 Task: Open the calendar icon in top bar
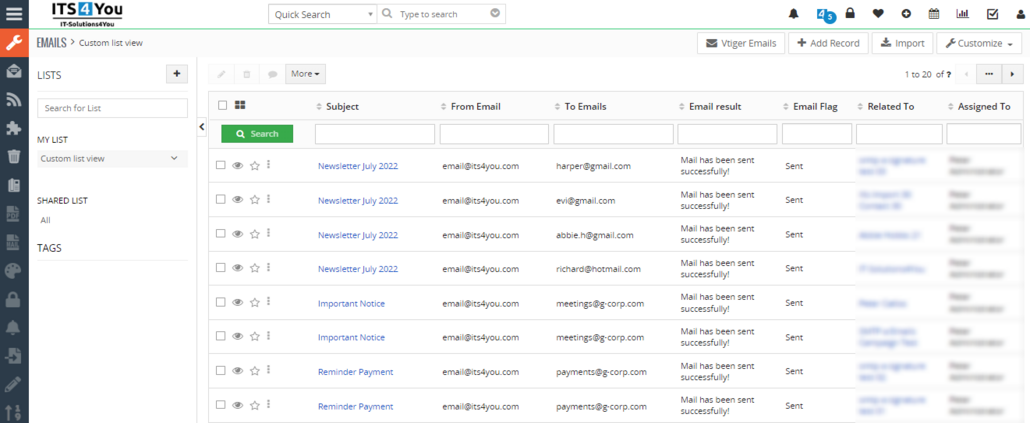tap(934, 14)
